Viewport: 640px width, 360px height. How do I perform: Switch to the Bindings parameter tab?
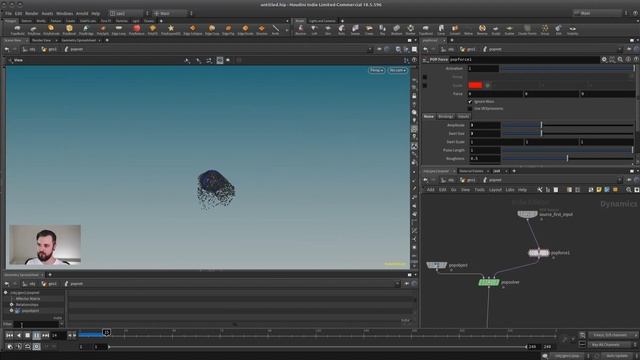pyautogui.click(x=445, y=116)
